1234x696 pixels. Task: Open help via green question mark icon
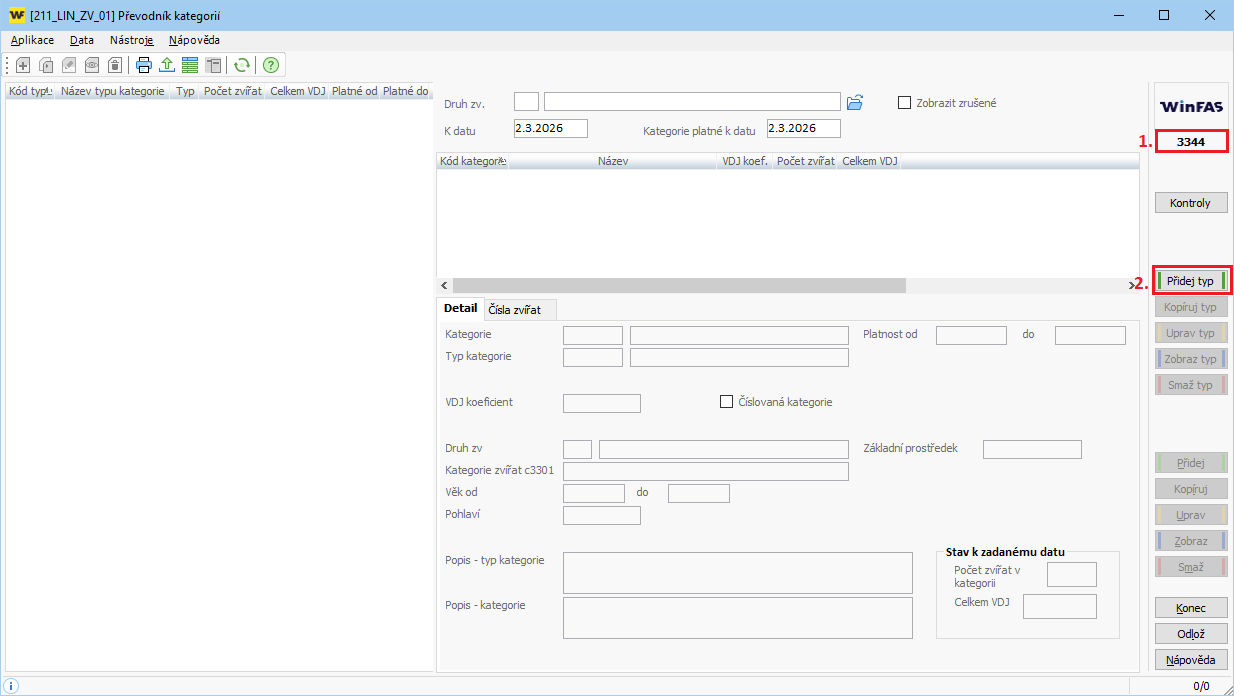270,65
